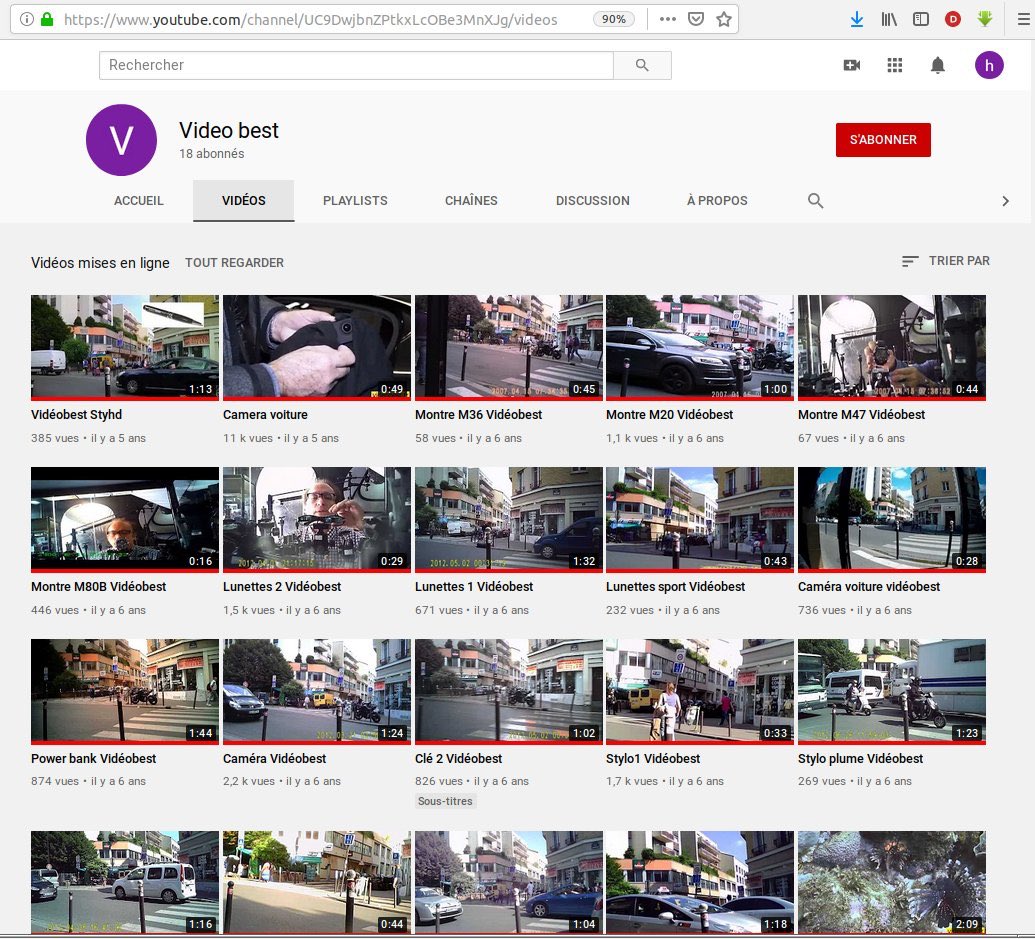Screen dimensions: 1035x939
Task: Click the 90% zoom level indicator
Action: pos(613,19)
